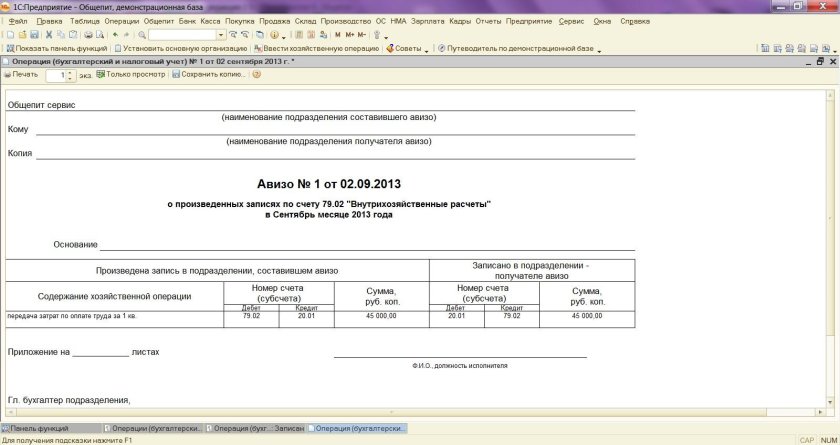Click Ввести хозяйственную операцию button
Image resolution: width=840 pixels, height=445 pixels.
(317, 48)
